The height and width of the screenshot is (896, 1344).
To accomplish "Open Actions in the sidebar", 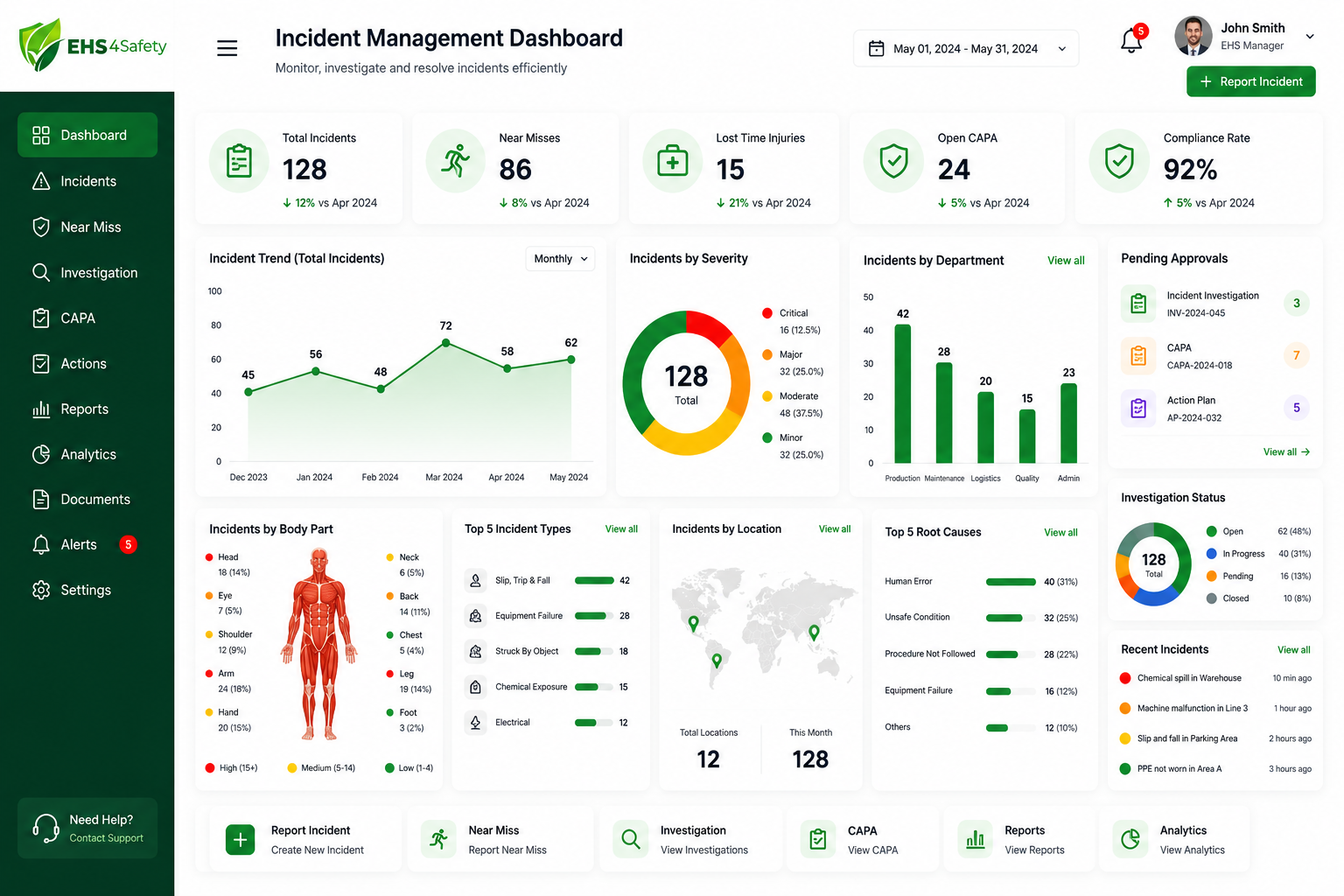I will pos(87,364).
